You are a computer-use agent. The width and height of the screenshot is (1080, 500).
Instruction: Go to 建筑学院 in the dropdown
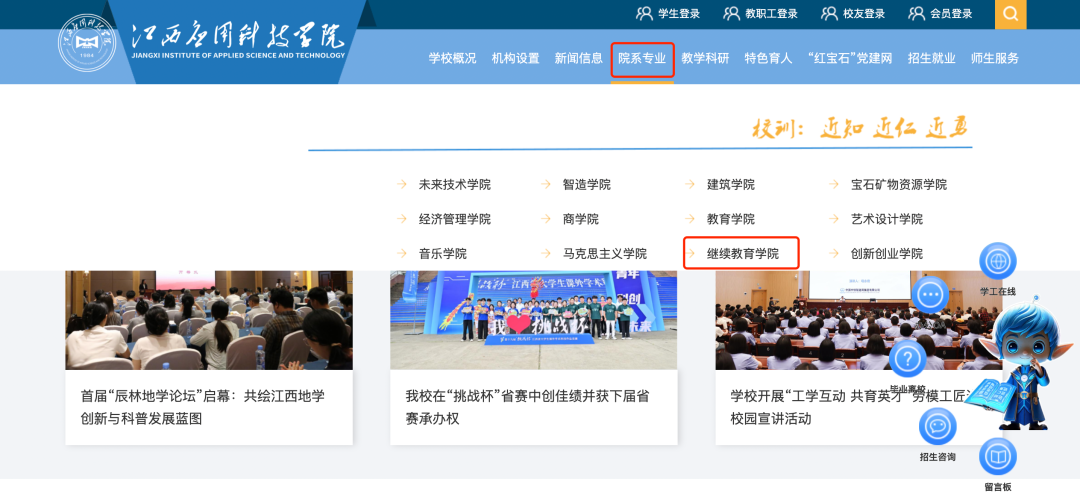tap(731, 185)
